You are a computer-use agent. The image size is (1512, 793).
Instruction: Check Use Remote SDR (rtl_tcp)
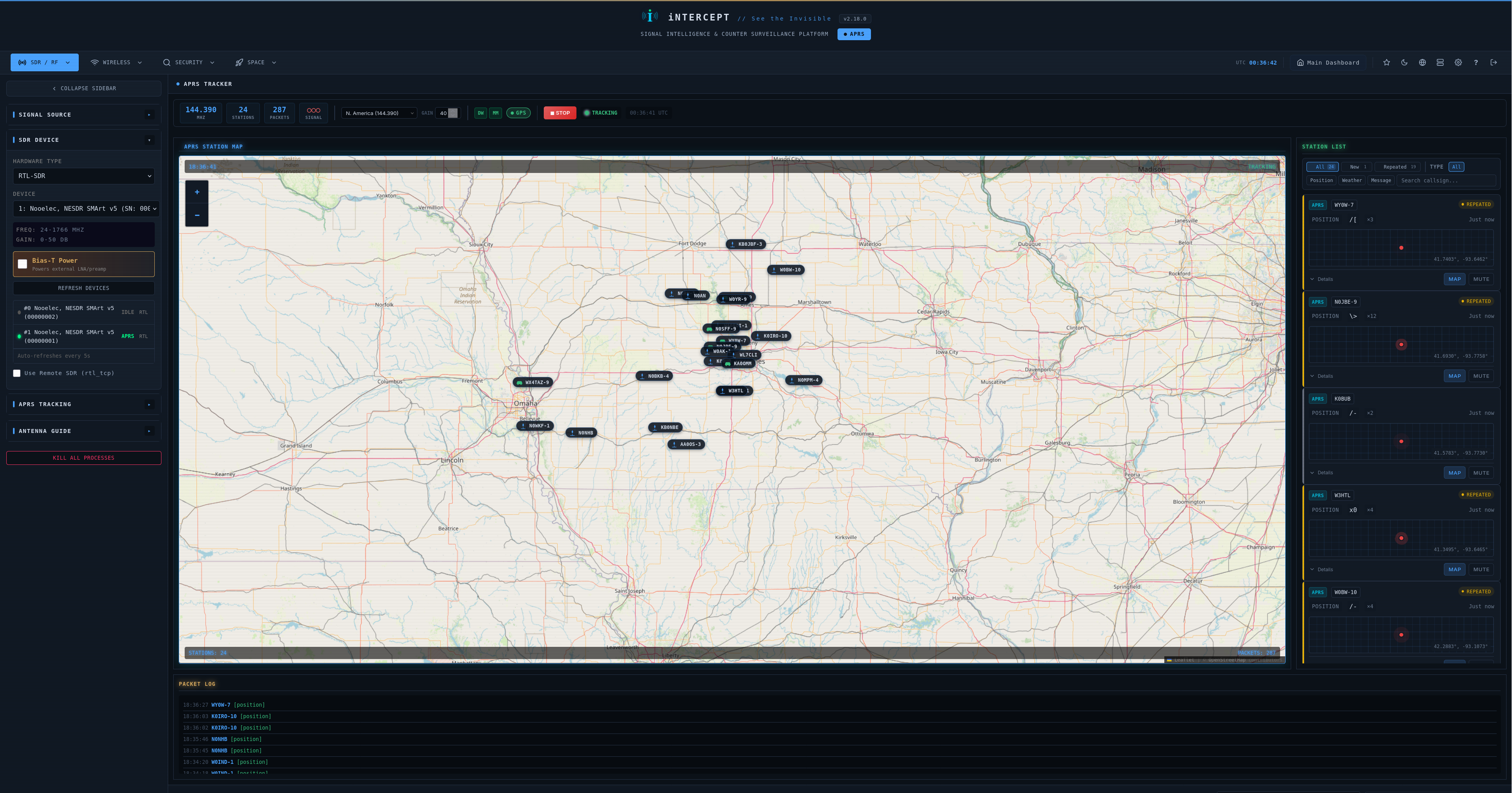click(x=17, y=373)
